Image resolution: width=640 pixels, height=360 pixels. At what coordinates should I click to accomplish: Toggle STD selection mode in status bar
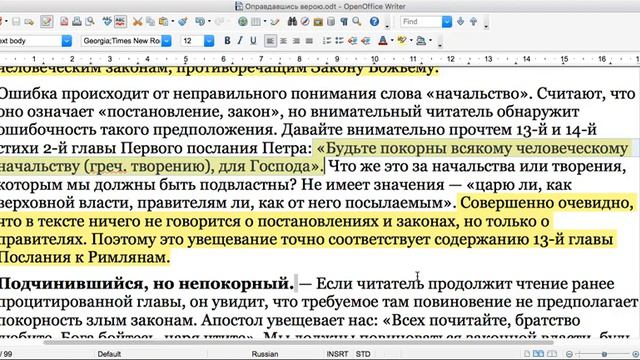[363, 354]
